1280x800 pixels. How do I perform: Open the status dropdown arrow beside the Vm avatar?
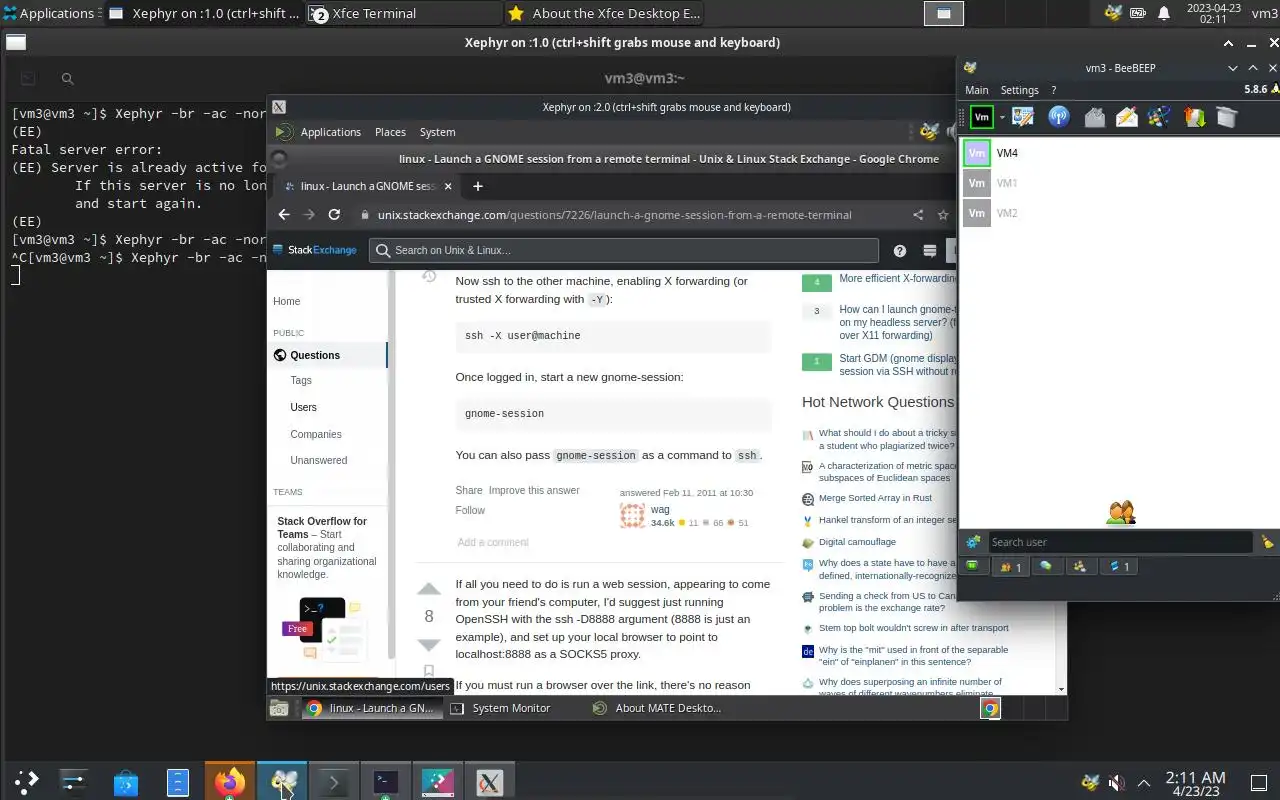pos(1002,118)
